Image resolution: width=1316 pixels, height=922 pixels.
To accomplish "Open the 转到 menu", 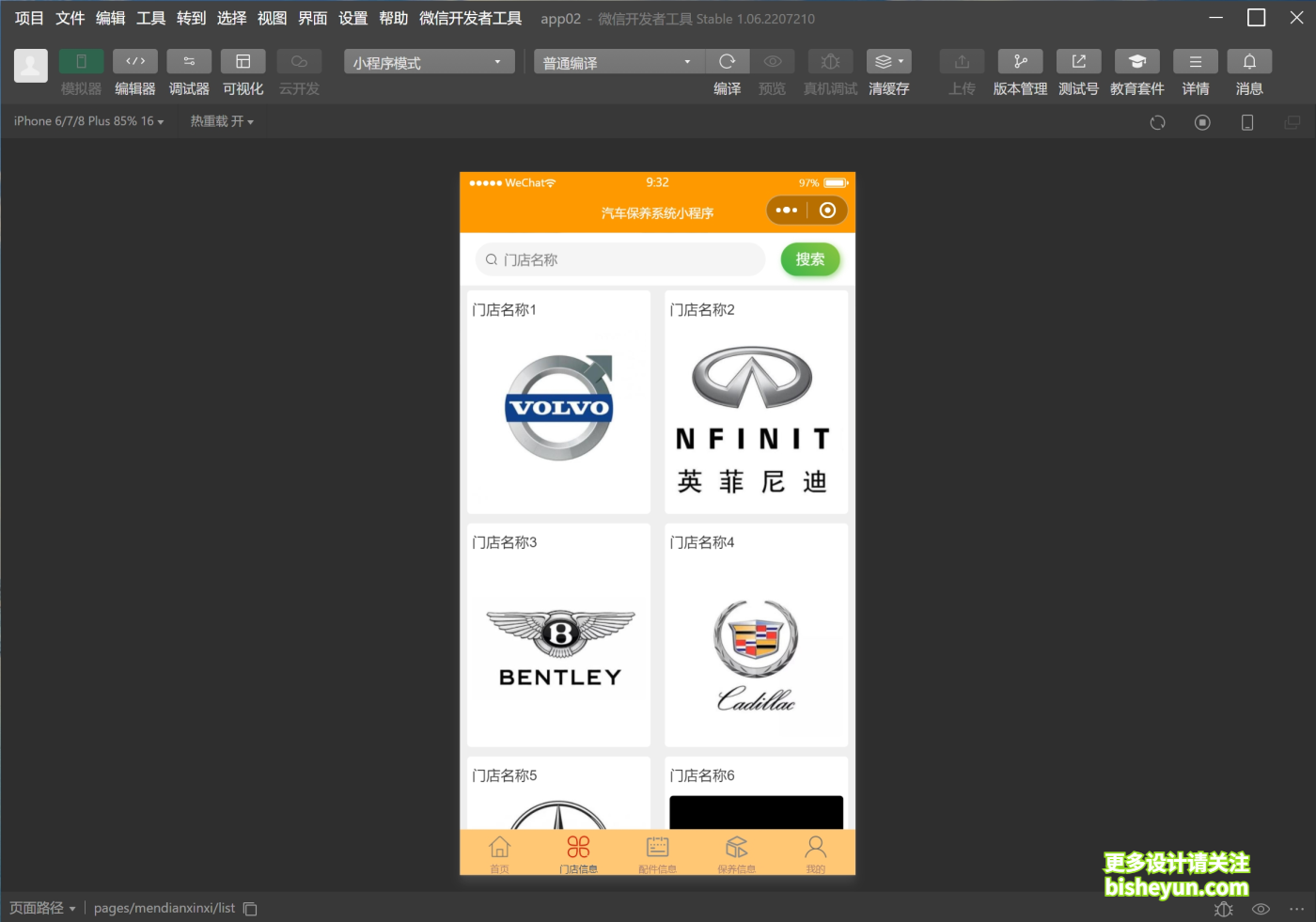I will pyautogui.click(x=191, y=18).
